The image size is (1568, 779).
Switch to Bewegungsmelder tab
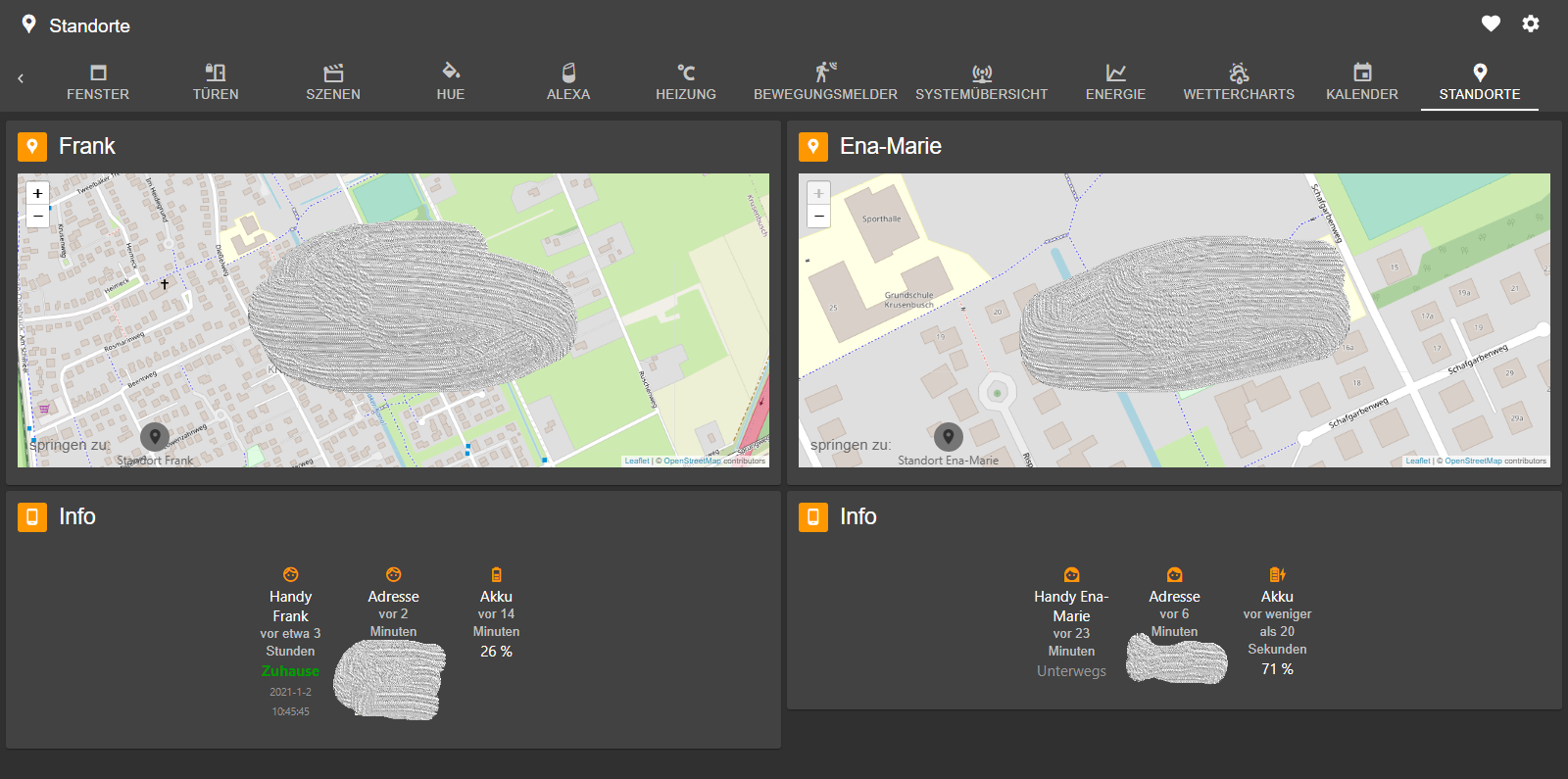point(825,82)
